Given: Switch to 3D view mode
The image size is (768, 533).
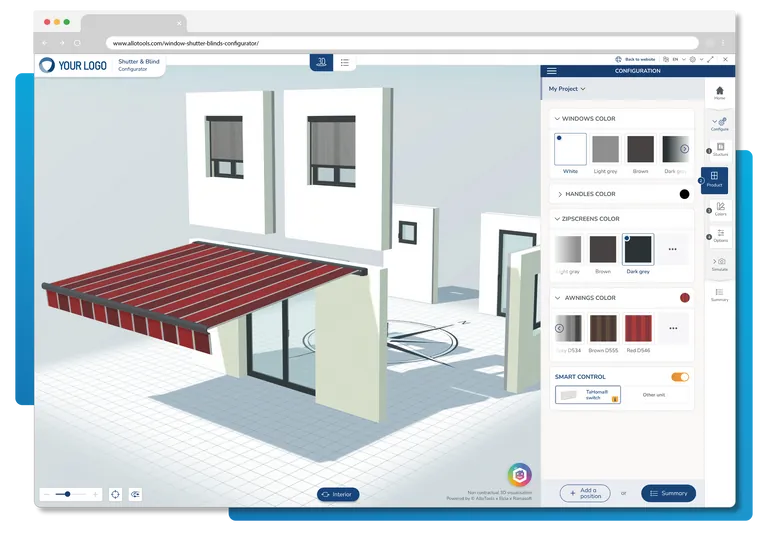Looking at the screenshot, I should [x=321, y=62].
